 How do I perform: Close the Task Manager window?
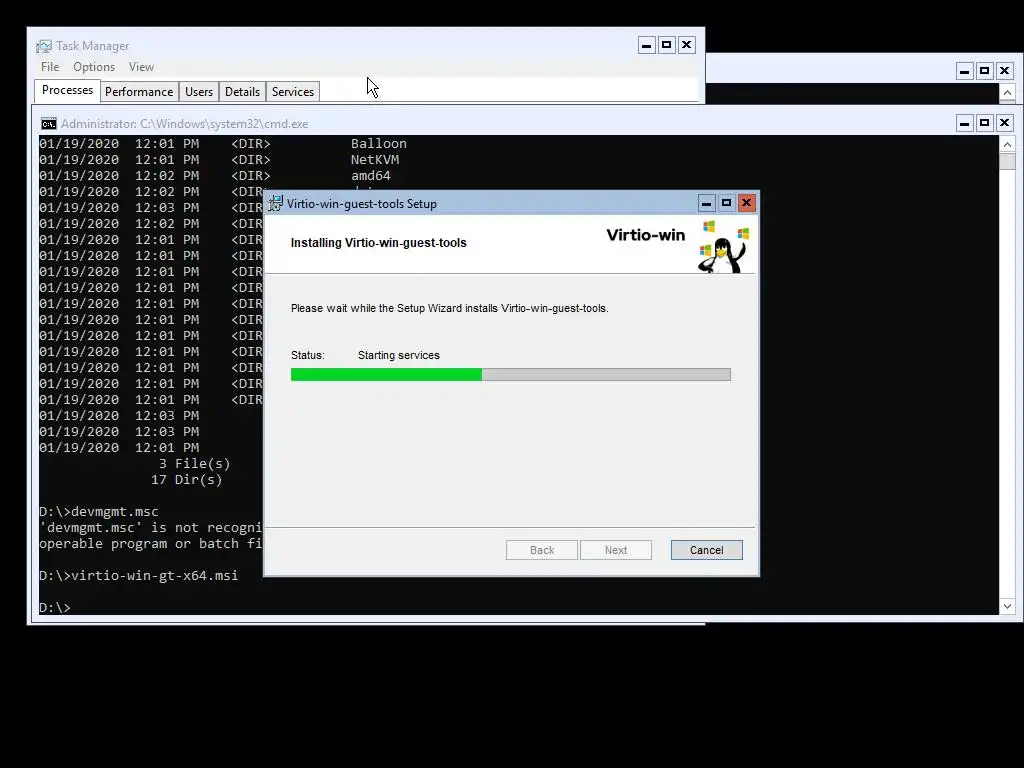(686, 45)
